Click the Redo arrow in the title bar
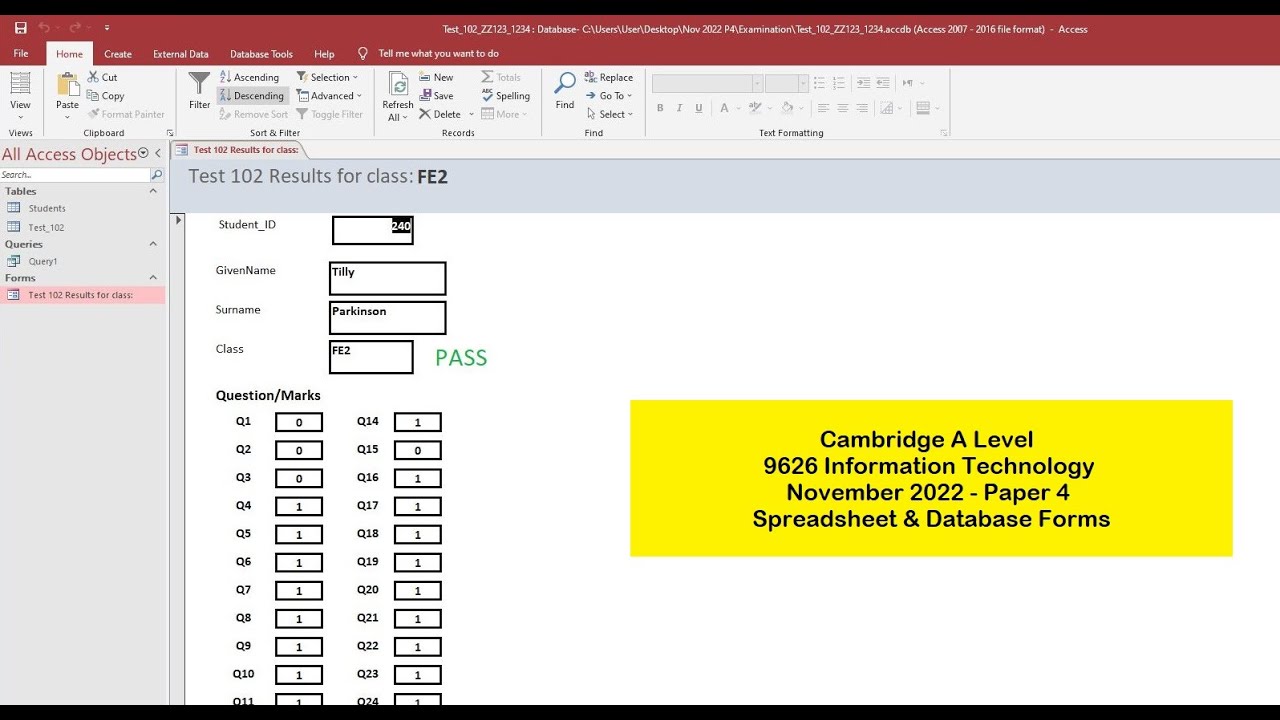 click(x=75, y=28)
